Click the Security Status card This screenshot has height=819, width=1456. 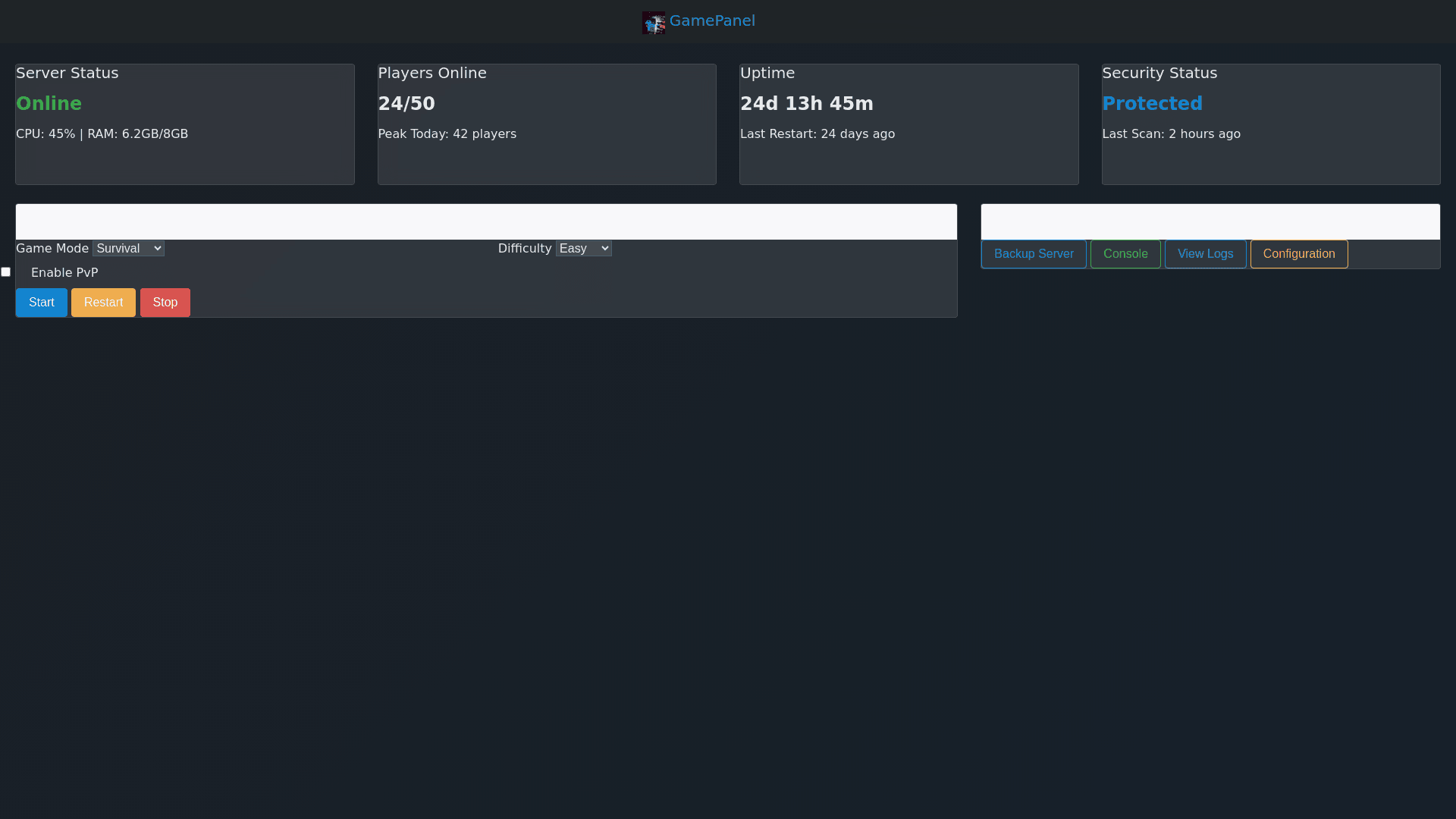pyautogui.click(x=1270, y=159)
